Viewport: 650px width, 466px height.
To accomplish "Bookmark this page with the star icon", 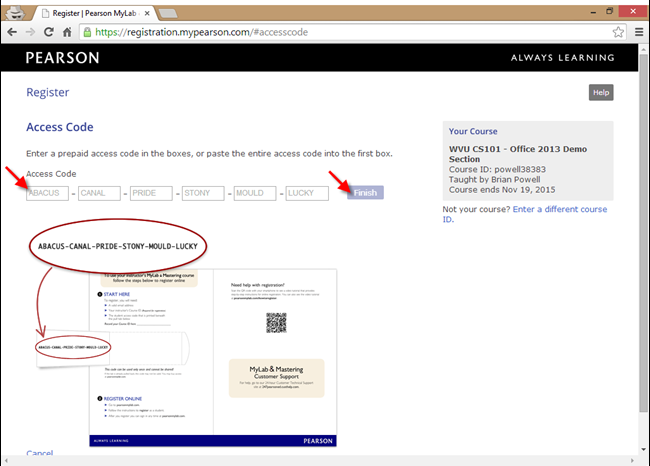I will (618, 32).
